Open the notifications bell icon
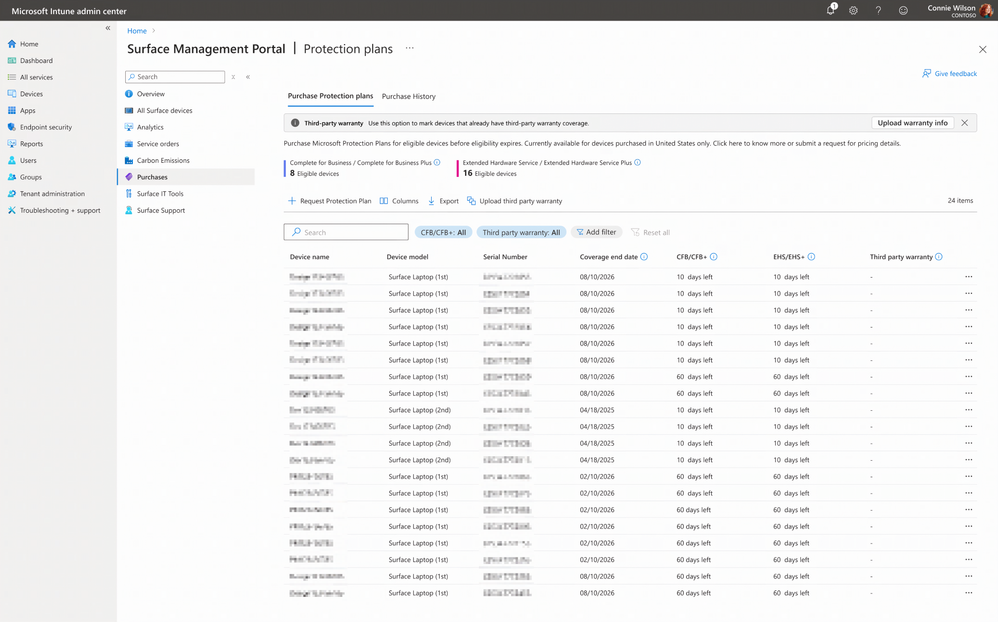This screenshot has height=622, width=998. coord(831,10)
